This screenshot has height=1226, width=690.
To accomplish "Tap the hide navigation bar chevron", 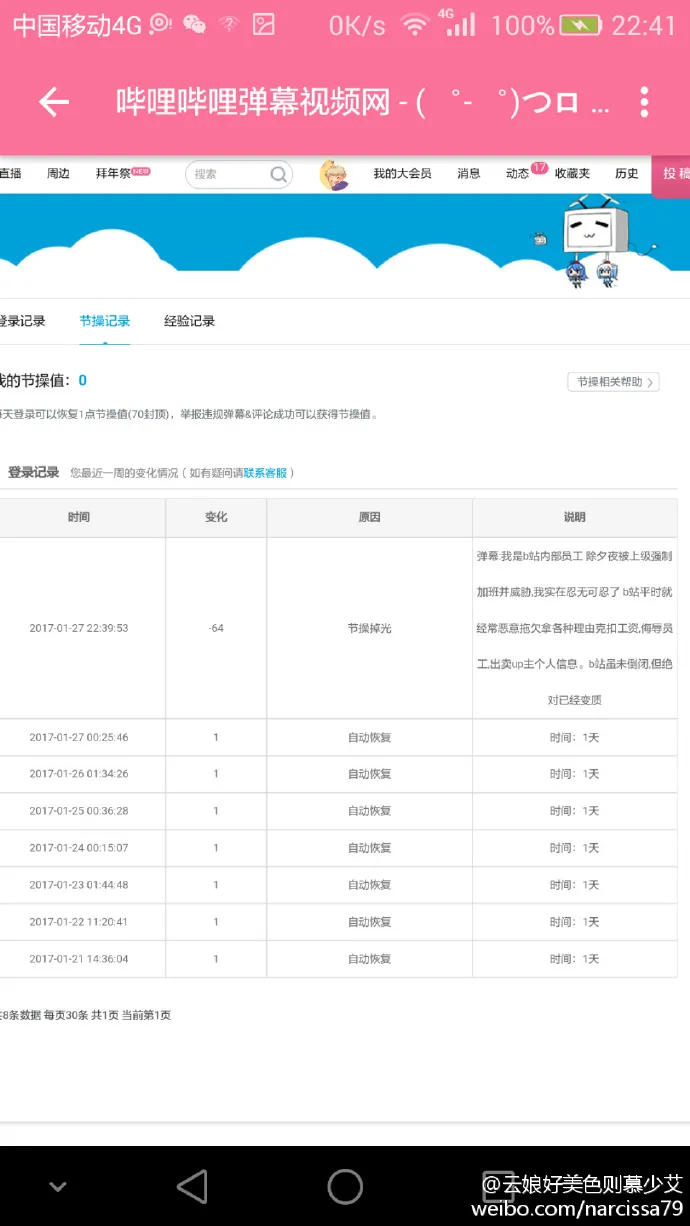I will 58,1187.
